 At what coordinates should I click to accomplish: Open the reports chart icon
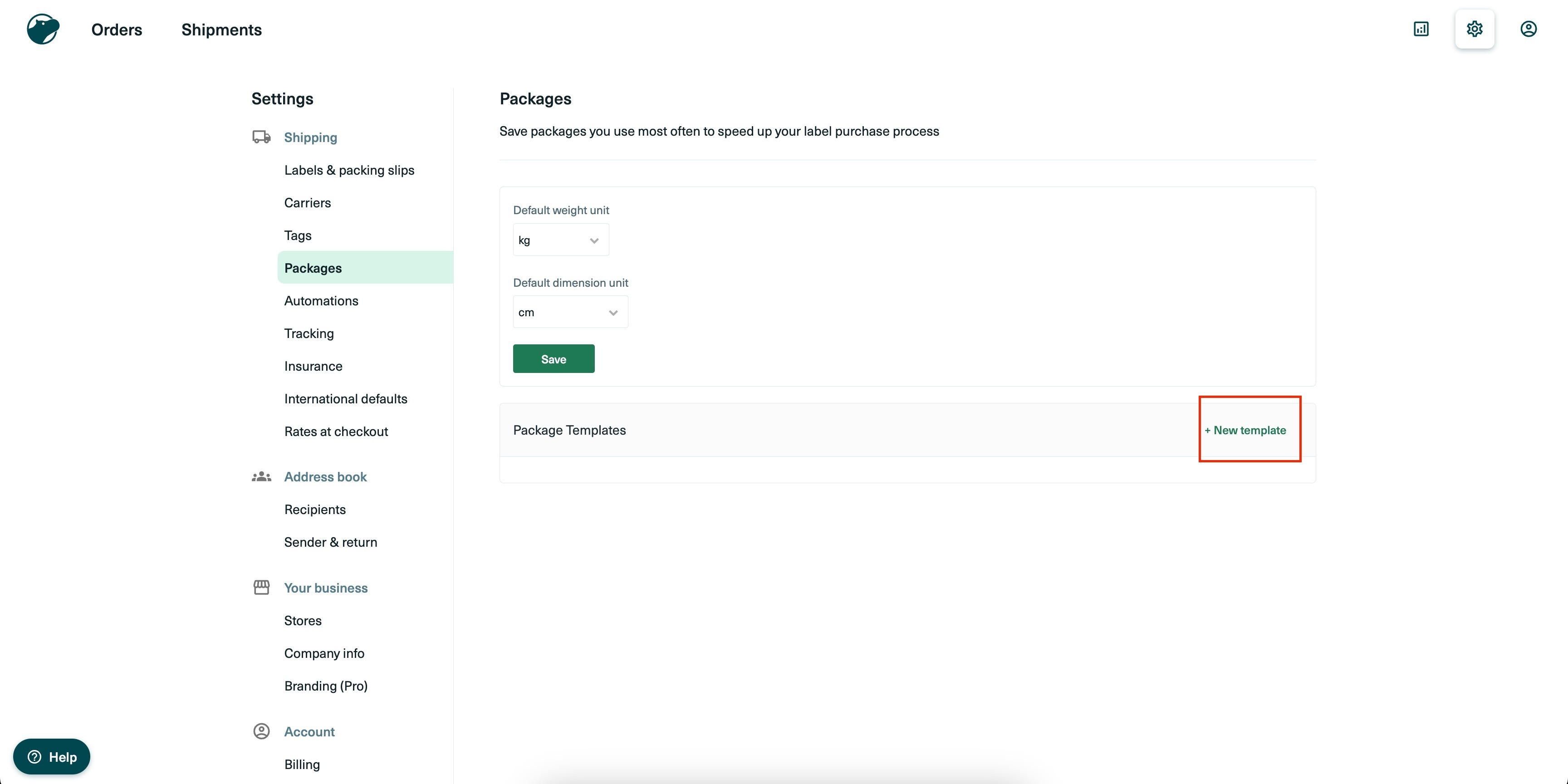1421,29
